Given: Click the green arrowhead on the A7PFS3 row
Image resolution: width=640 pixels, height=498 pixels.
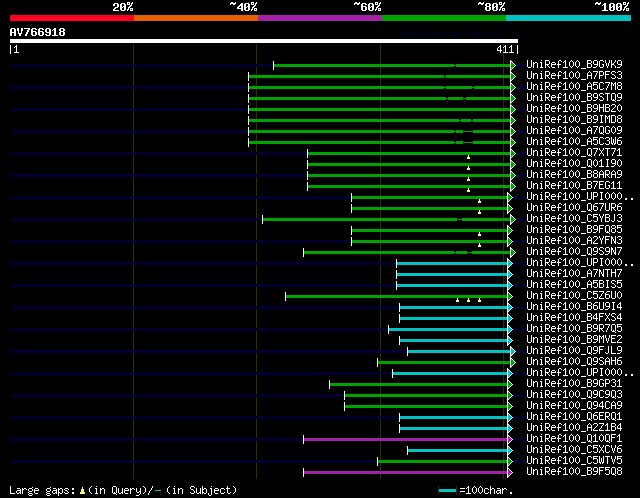Looking at the screenshot, I should [x=513, y=76].
